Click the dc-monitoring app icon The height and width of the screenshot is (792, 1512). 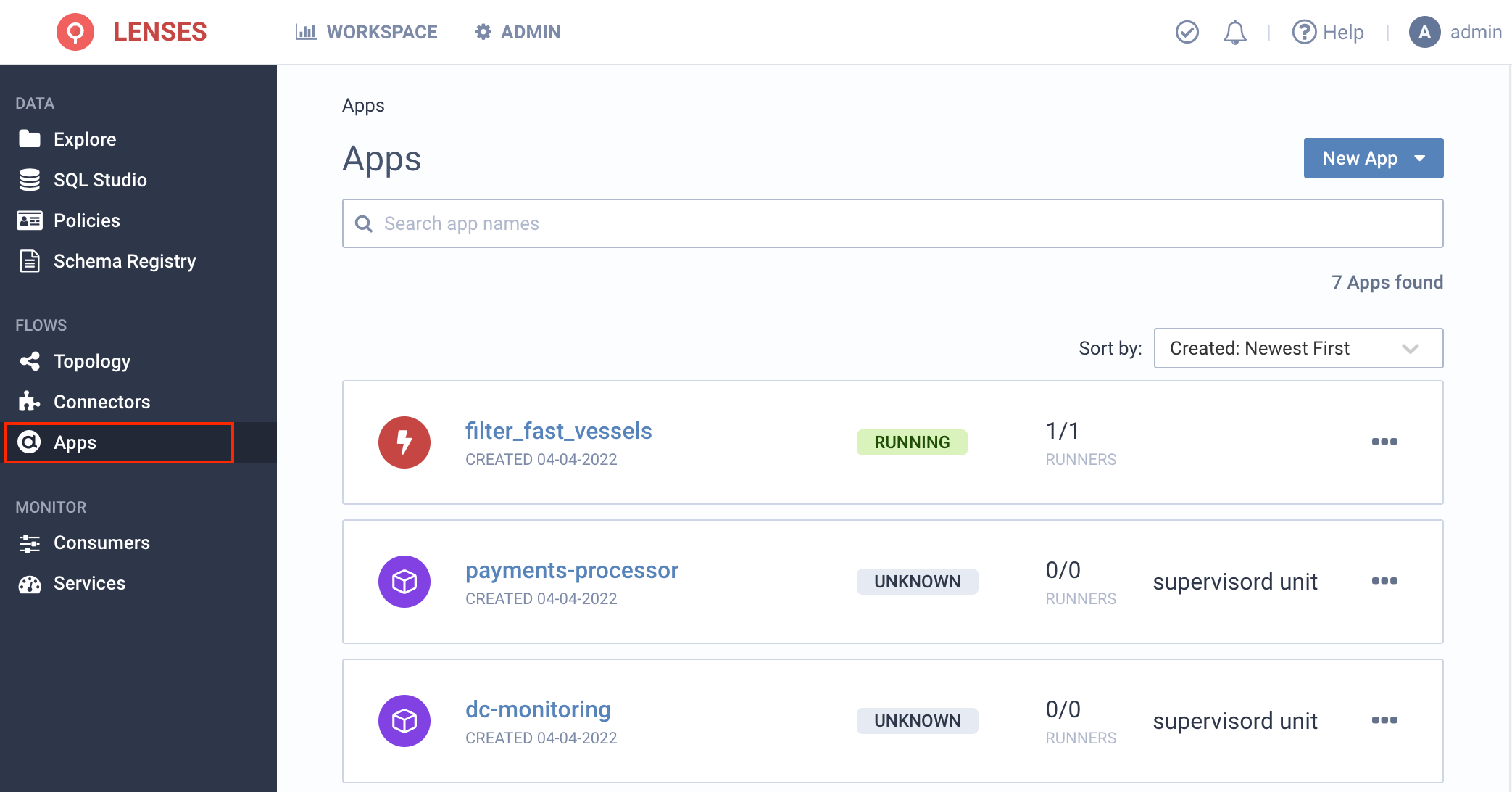pos(405,720)
